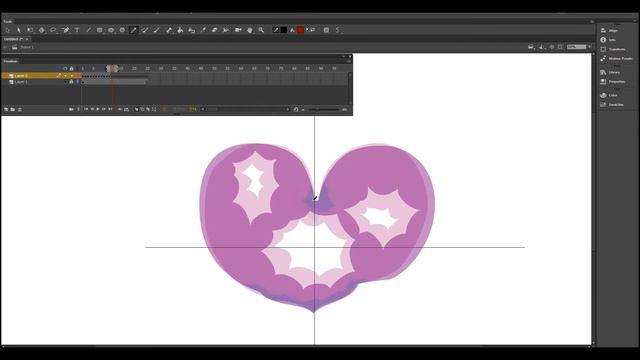
Task: Select the Hand tool
Action: [x=250, y=30]
